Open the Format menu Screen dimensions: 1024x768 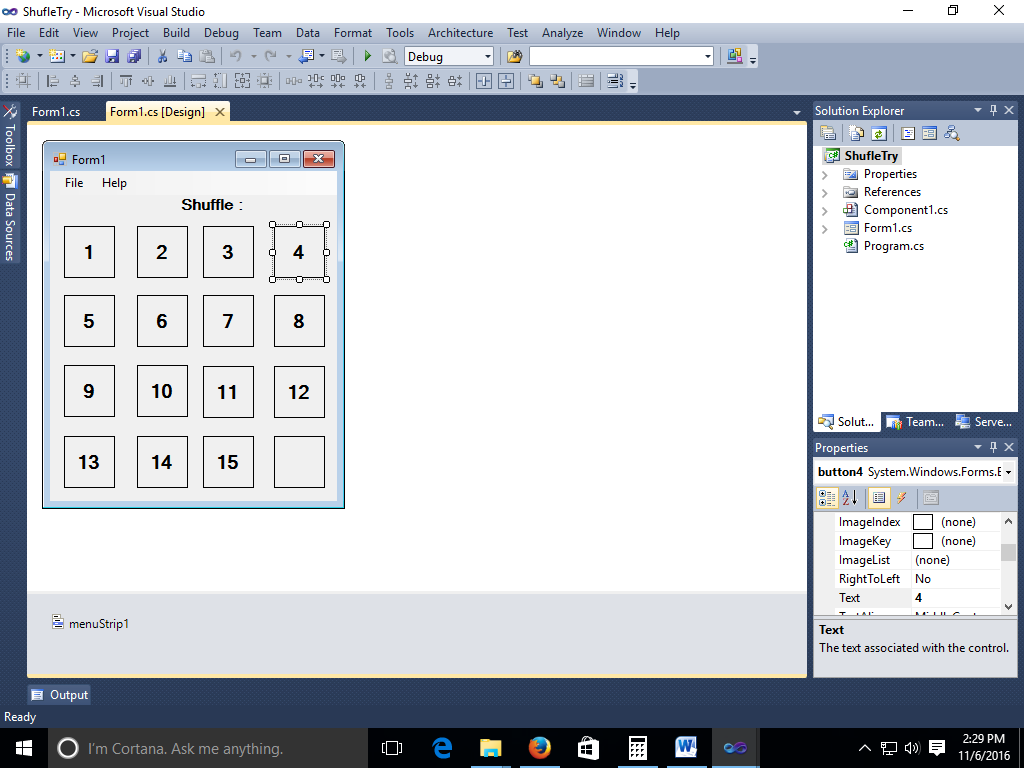coord(353,33)
